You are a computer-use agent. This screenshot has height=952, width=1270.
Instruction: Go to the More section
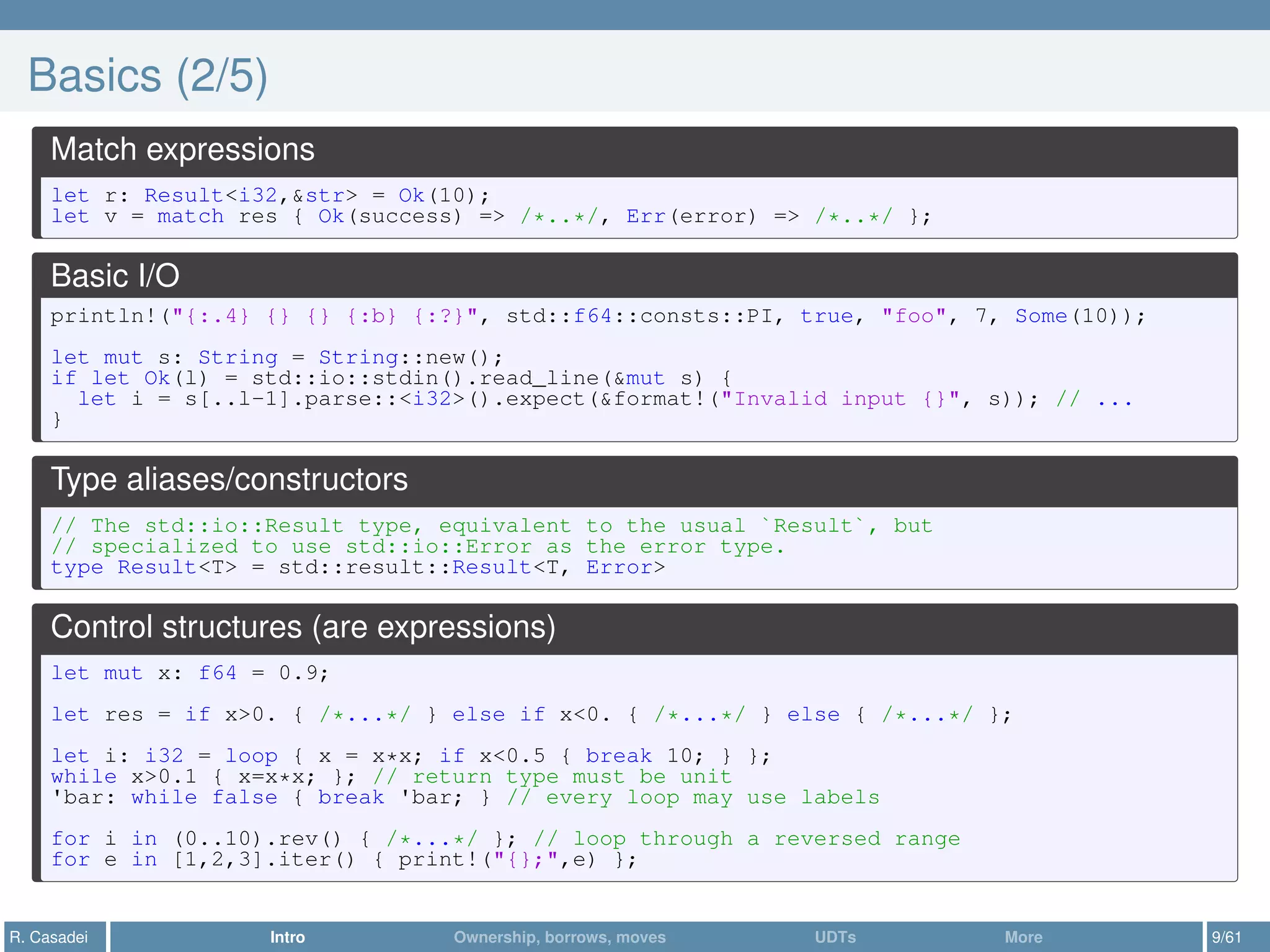[x=1023, y=937]
